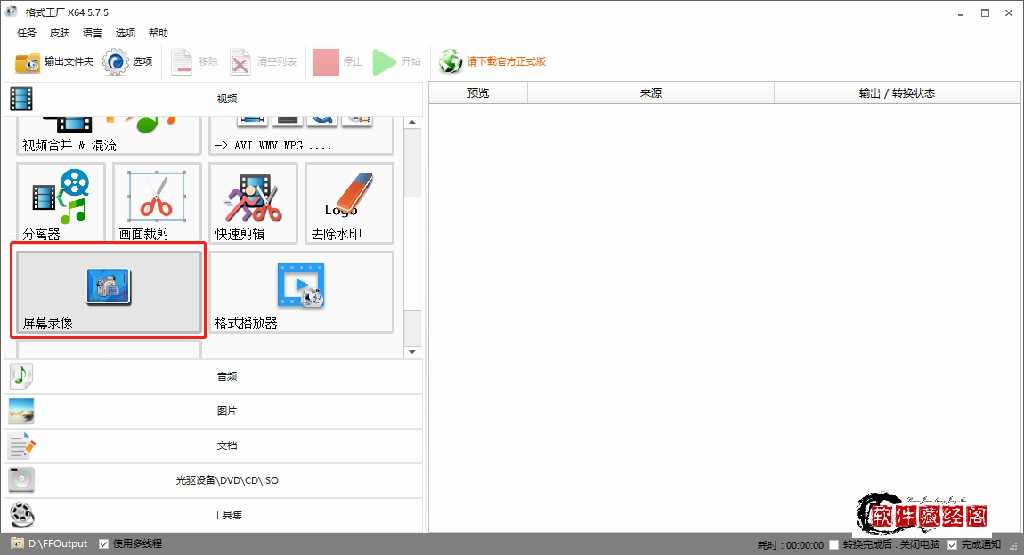Open the 去除水印 eraser tool
This screenshot has width=1024, height=555.
coord(349,203)
